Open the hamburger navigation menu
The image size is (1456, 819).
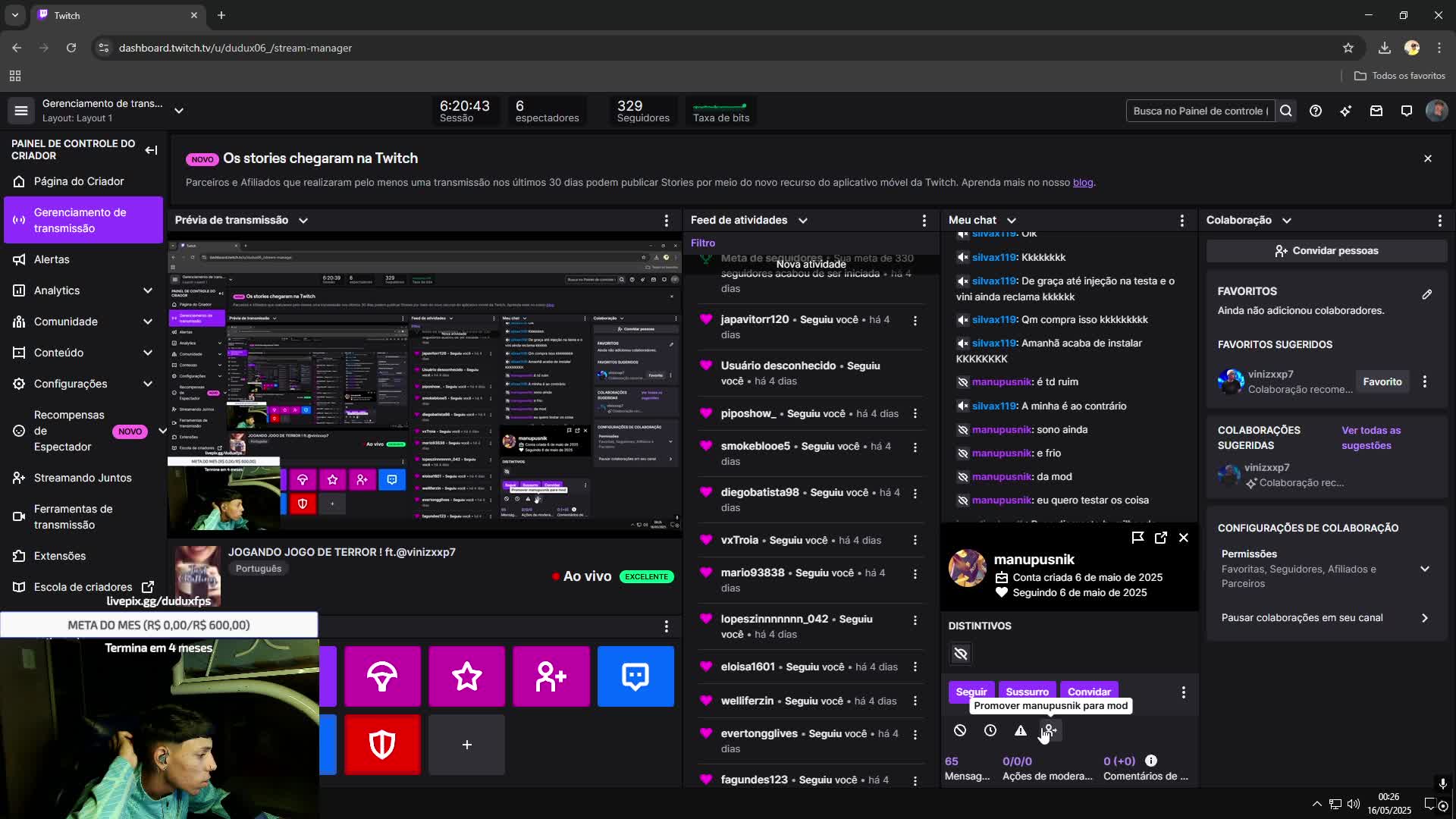pyautogui.click(x=21, y=111)
